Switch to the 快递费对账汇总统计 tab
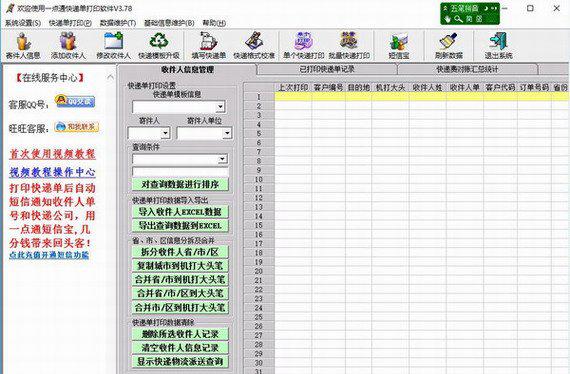 467,69
